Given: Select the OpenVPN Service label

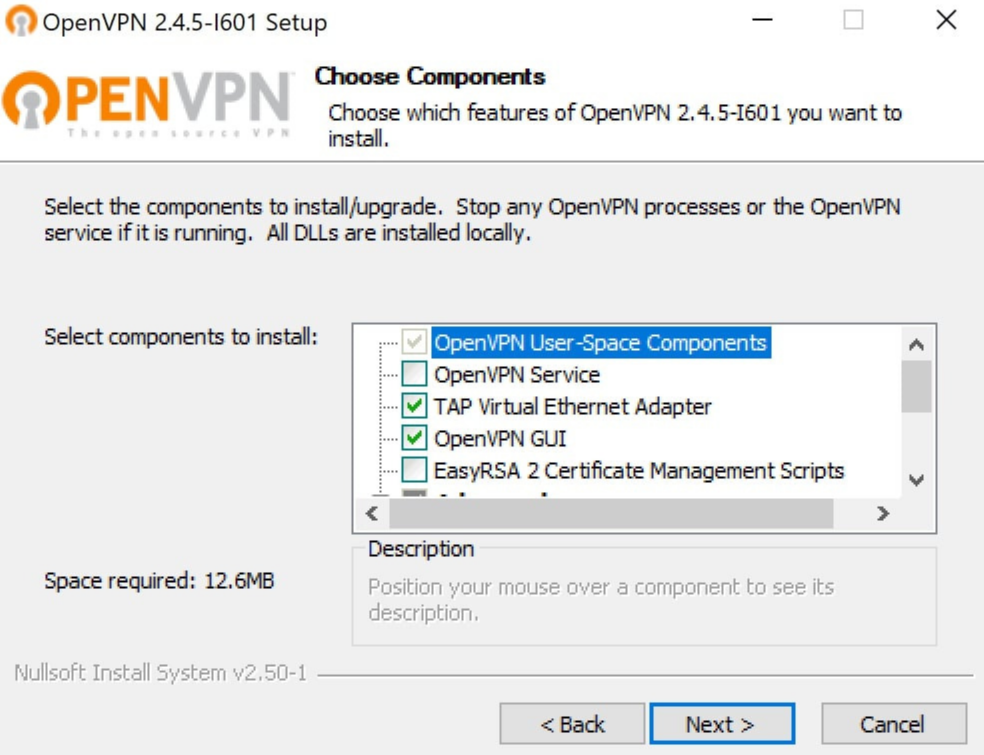Looking at the screenshot, I should pos(517,375).
